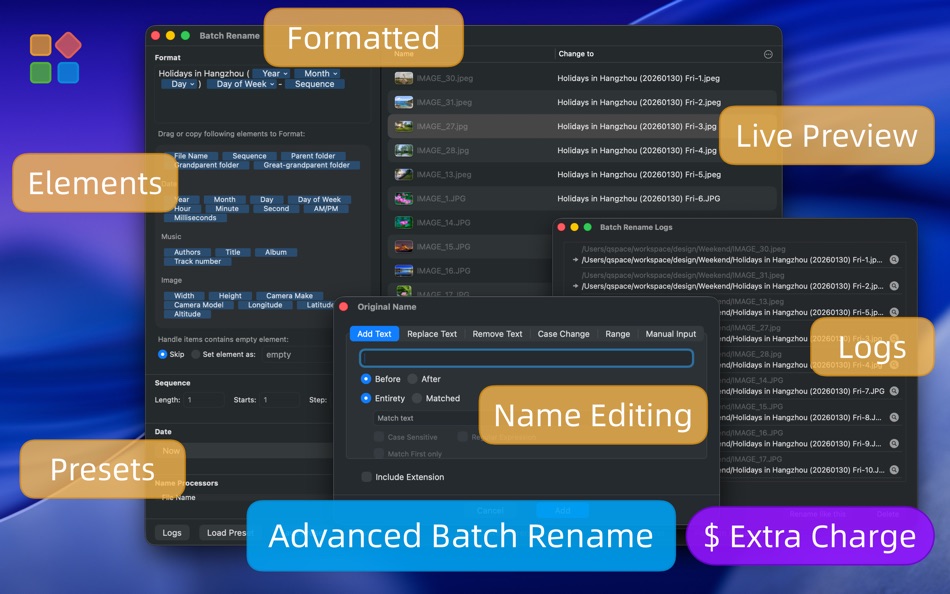
Task: Click the Sequence element chip
Action: 250,156
